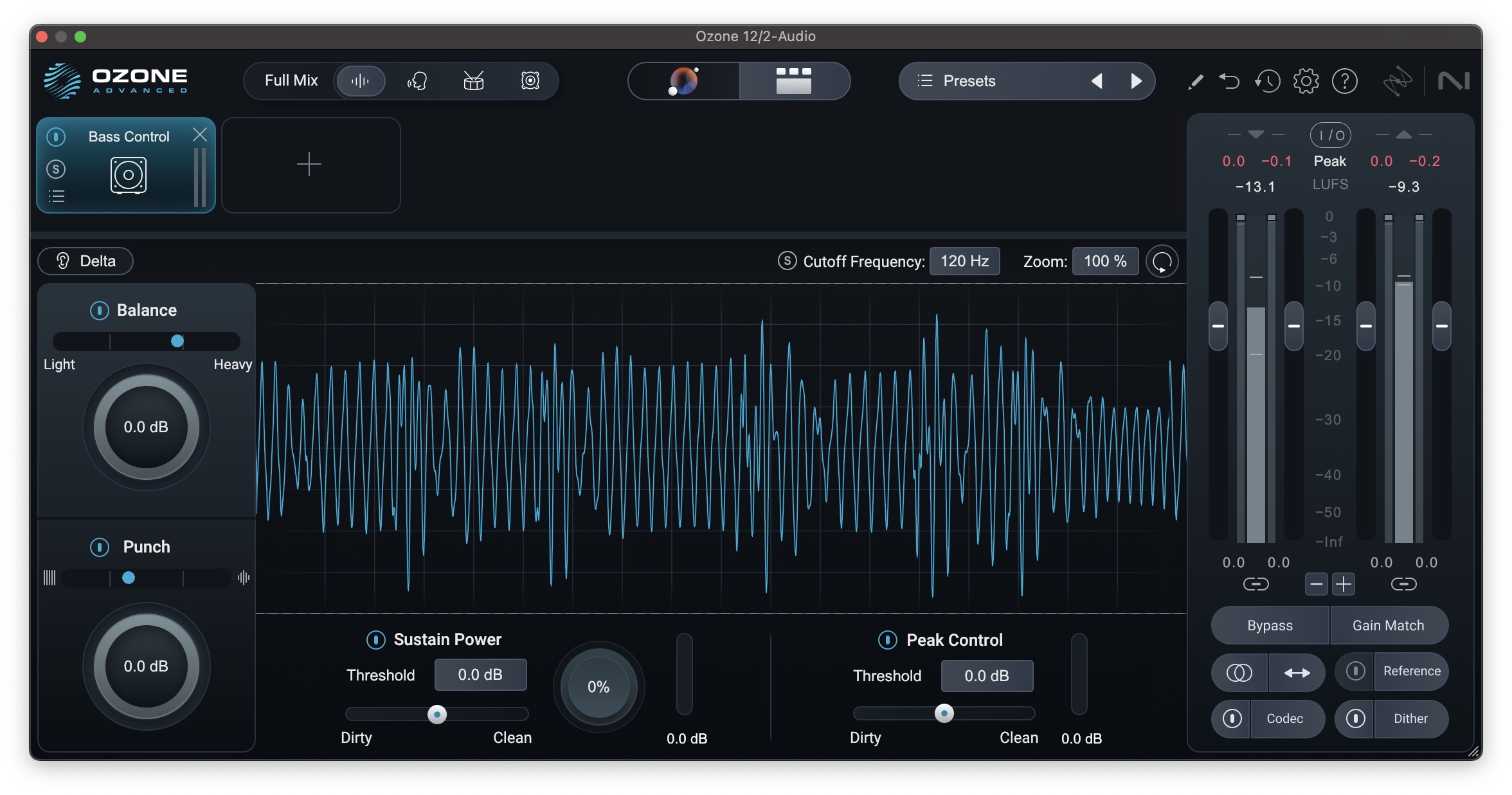Adjust Peak Control Dirty-Clean slider
The height and width of the screenshot is (795, 1512).
pyautogui.click(x=944, y=713)
